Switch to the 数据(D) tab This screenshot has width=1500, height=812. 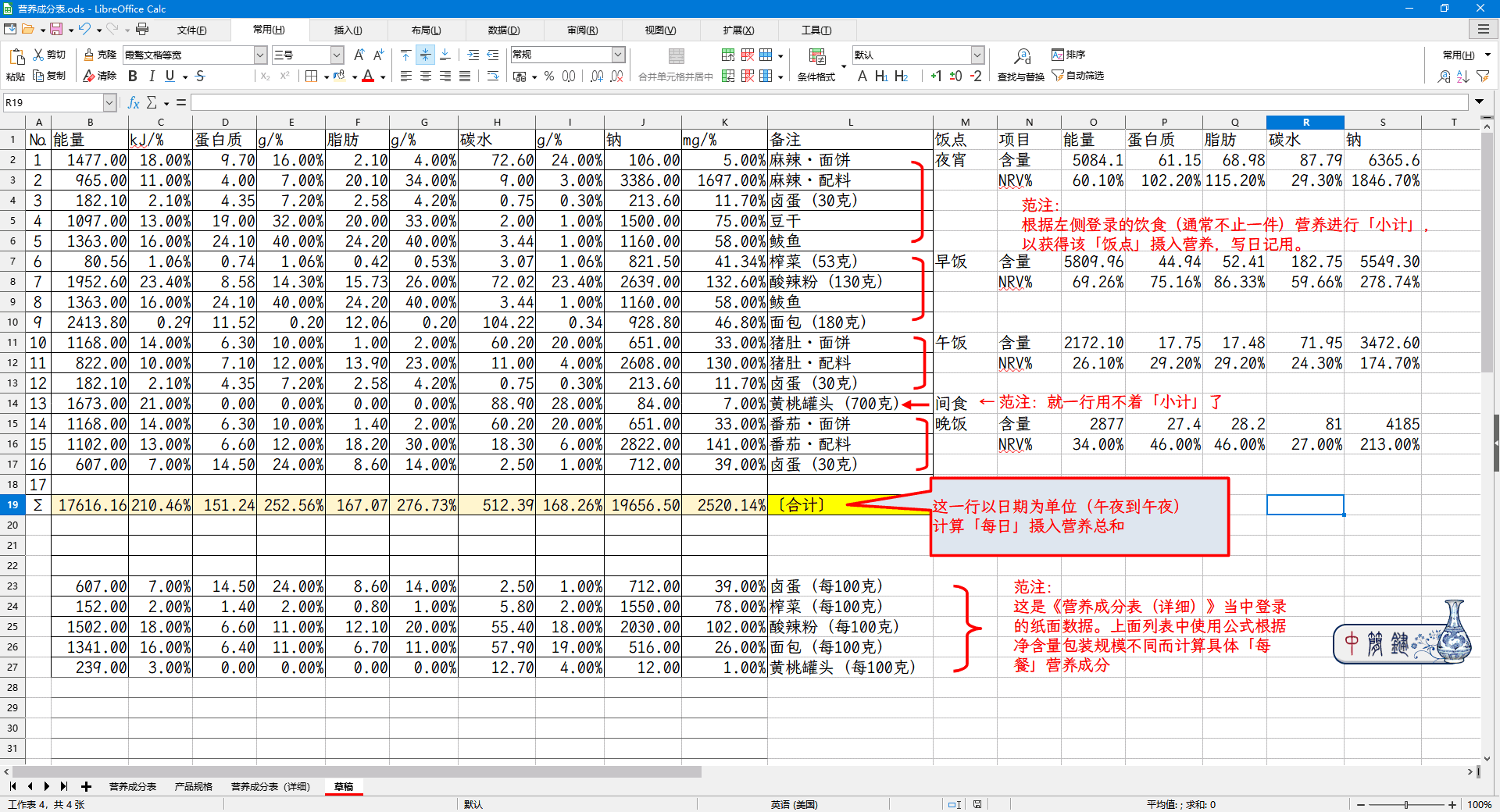(x=504, y=30)
